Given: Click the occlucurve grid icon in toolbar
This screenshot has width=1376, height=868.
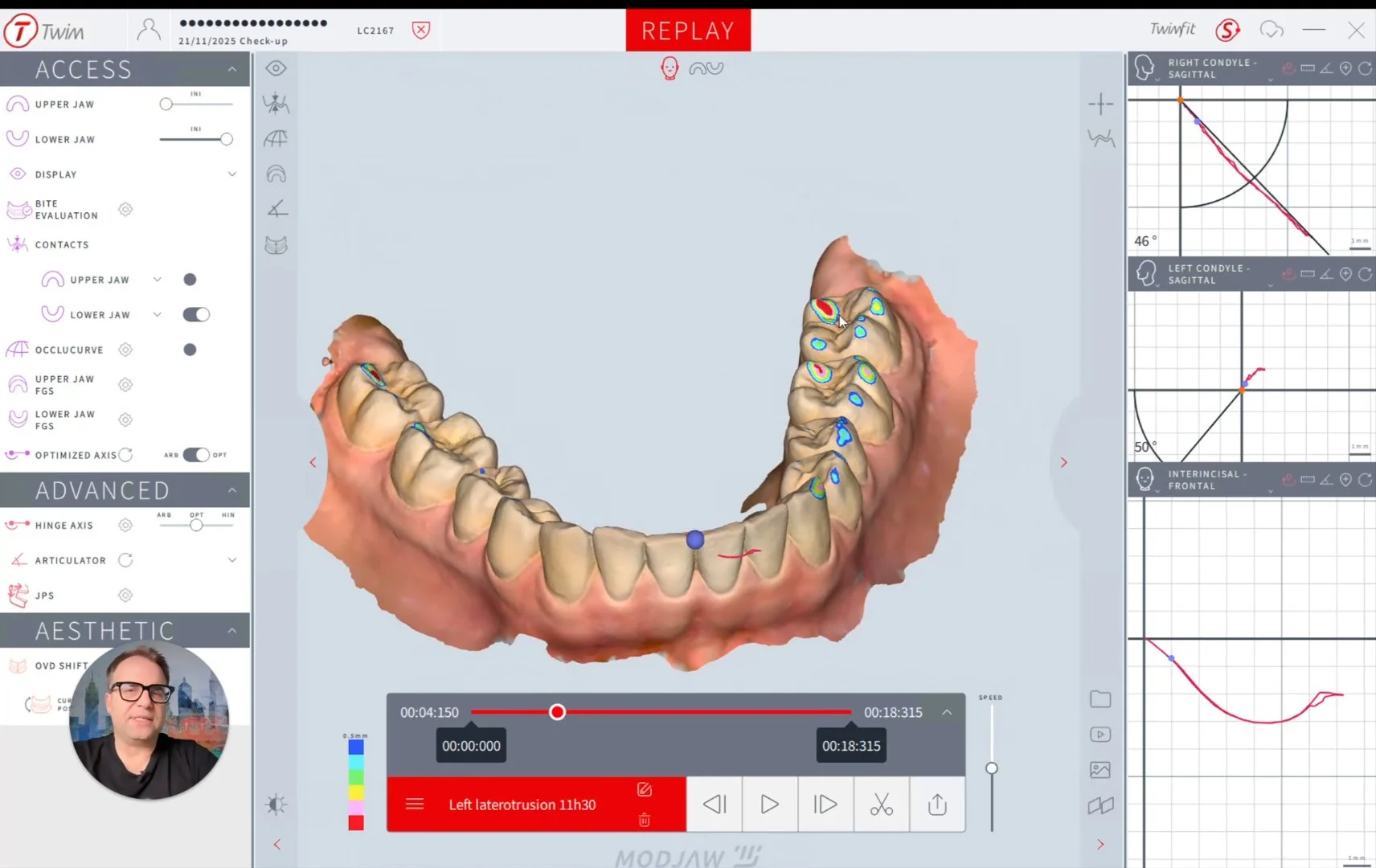Looking at the screenshot, I should coord(276,138).
